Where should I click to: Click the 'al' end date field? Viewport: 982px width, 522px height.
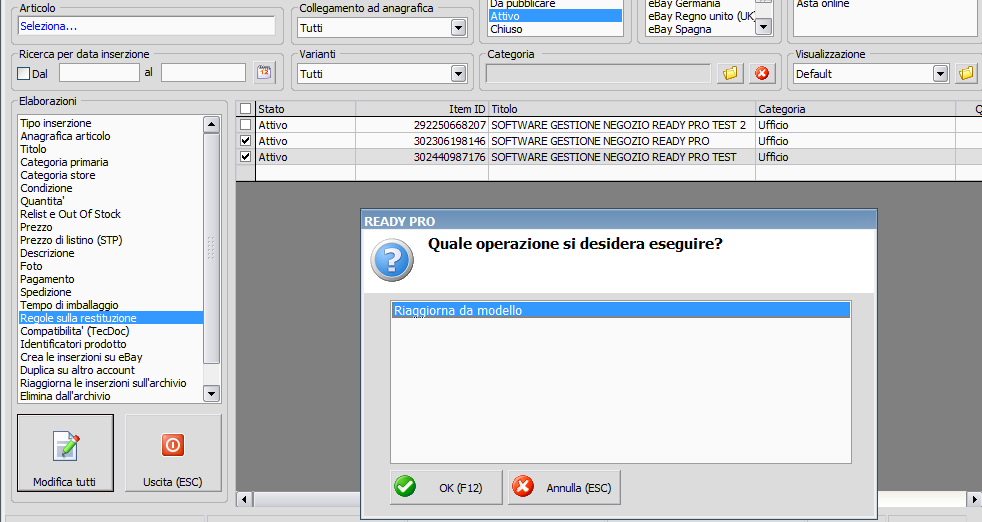tap(203, 73)
